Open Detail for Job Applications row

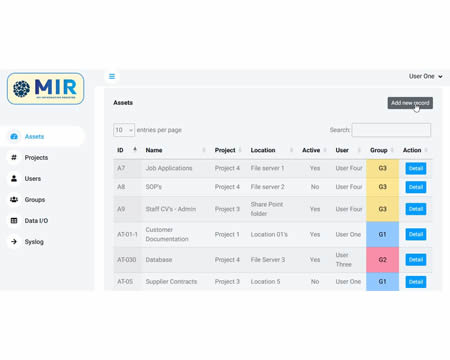click(416, 168)
